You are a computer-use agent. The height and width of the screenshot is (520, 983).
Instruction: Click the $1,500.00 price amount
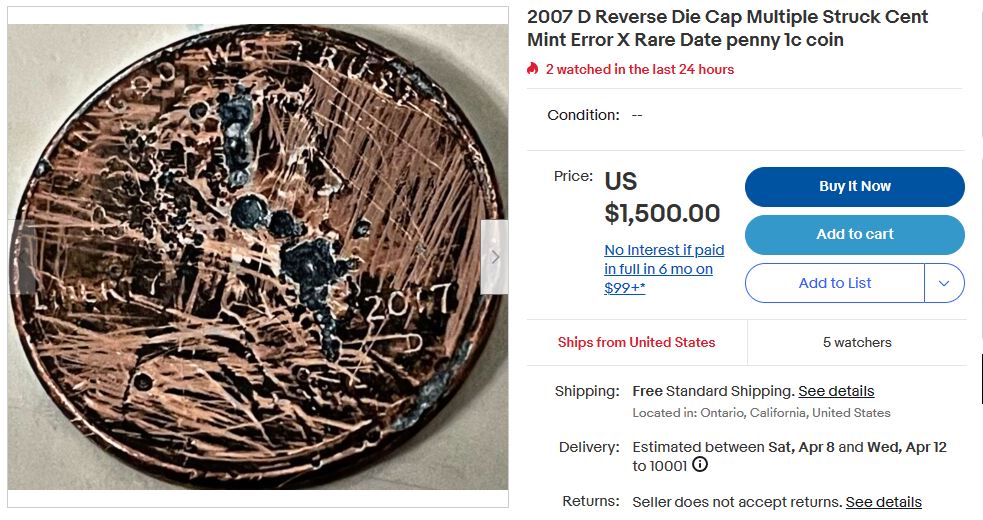tap(662, 213)
